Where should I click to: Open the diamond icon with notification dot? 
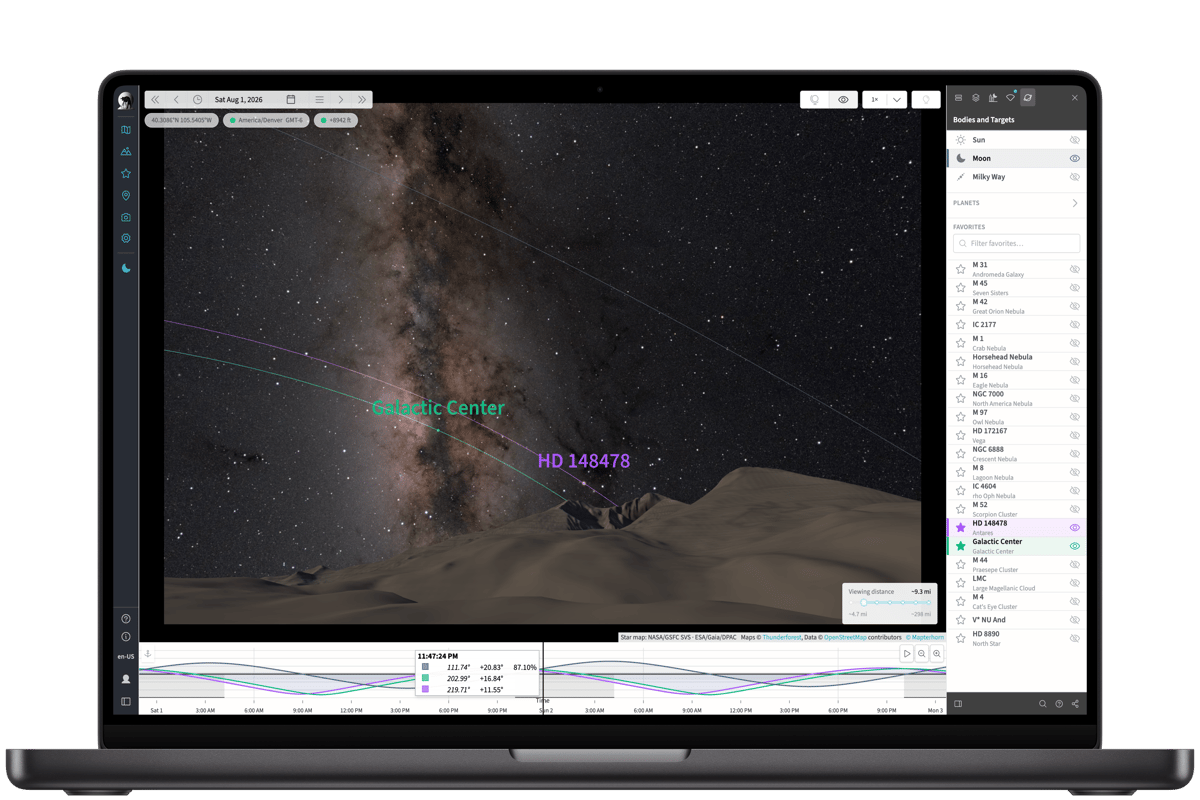point(1010,98)
